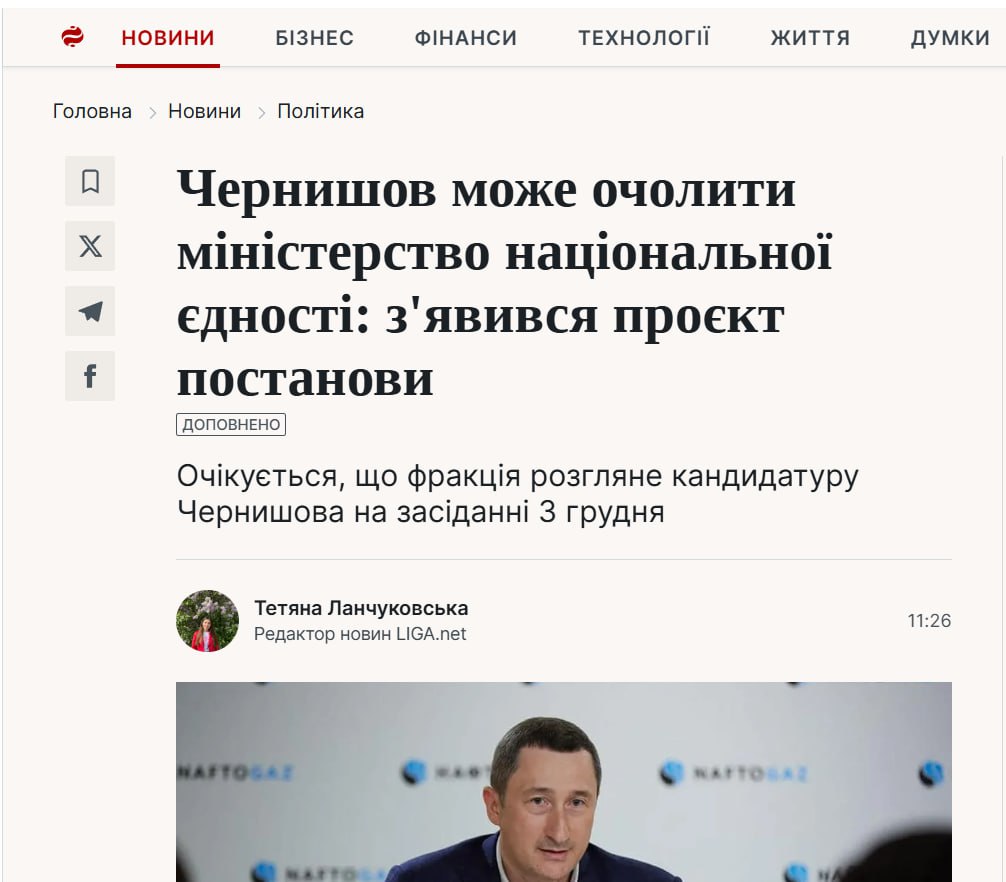
Task: Switch to the Життя section
Action: point(810,38)
